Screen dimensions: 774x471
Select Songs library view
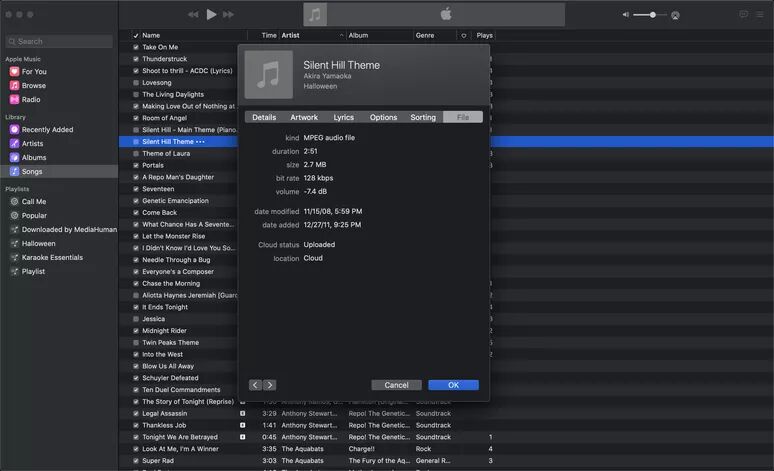click(59, 171)
